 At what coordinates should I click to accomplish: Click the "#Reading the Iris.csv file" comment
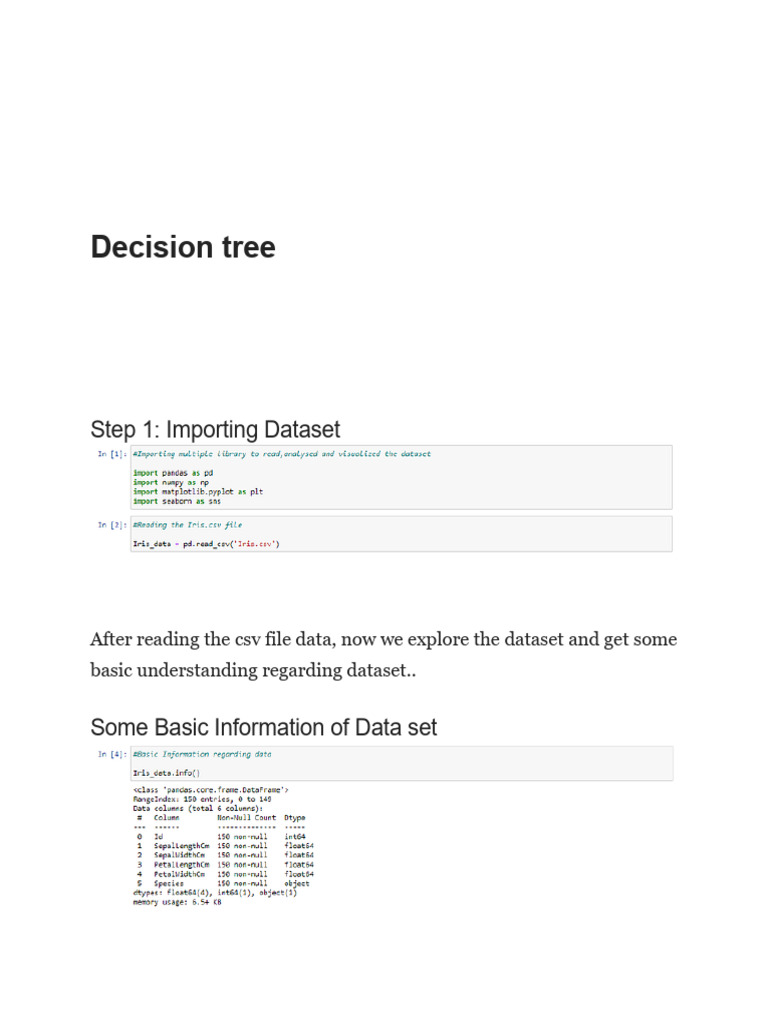click(x=187, y=524)
